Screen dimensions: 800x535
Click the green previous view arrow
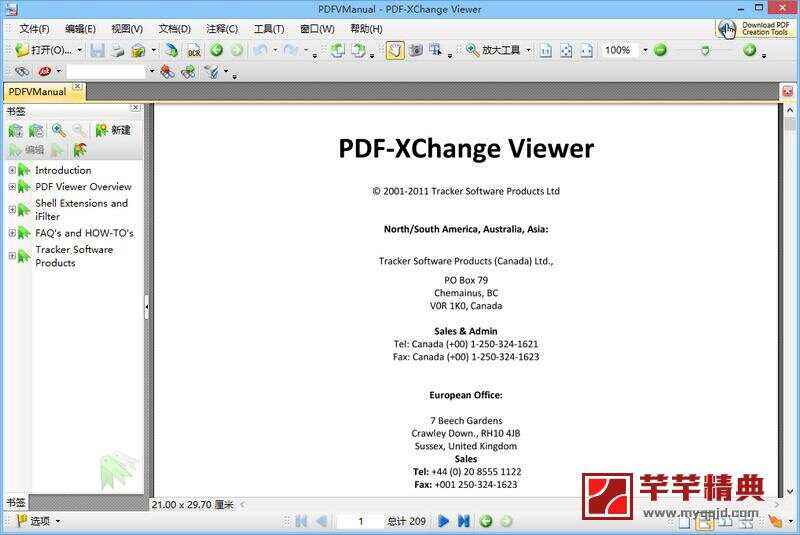pos(216,50)
